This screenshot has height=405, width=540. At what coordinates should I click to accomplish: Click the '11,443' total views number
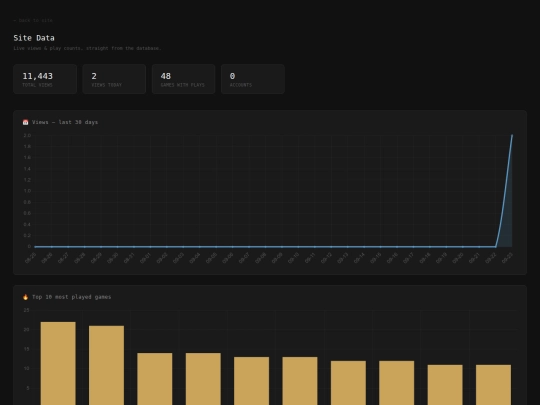(38, 76)
